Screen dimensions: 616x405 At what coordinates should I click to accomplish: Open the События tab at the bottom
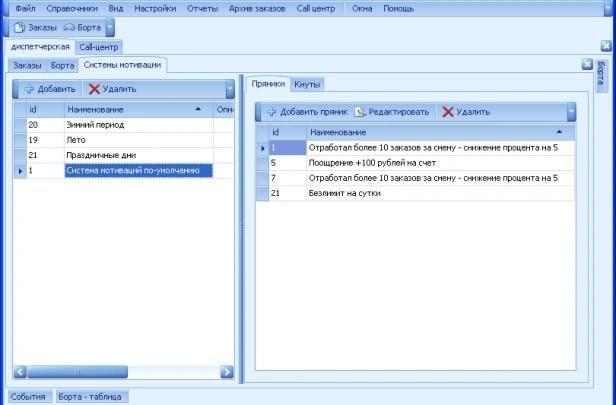[28, 397]
